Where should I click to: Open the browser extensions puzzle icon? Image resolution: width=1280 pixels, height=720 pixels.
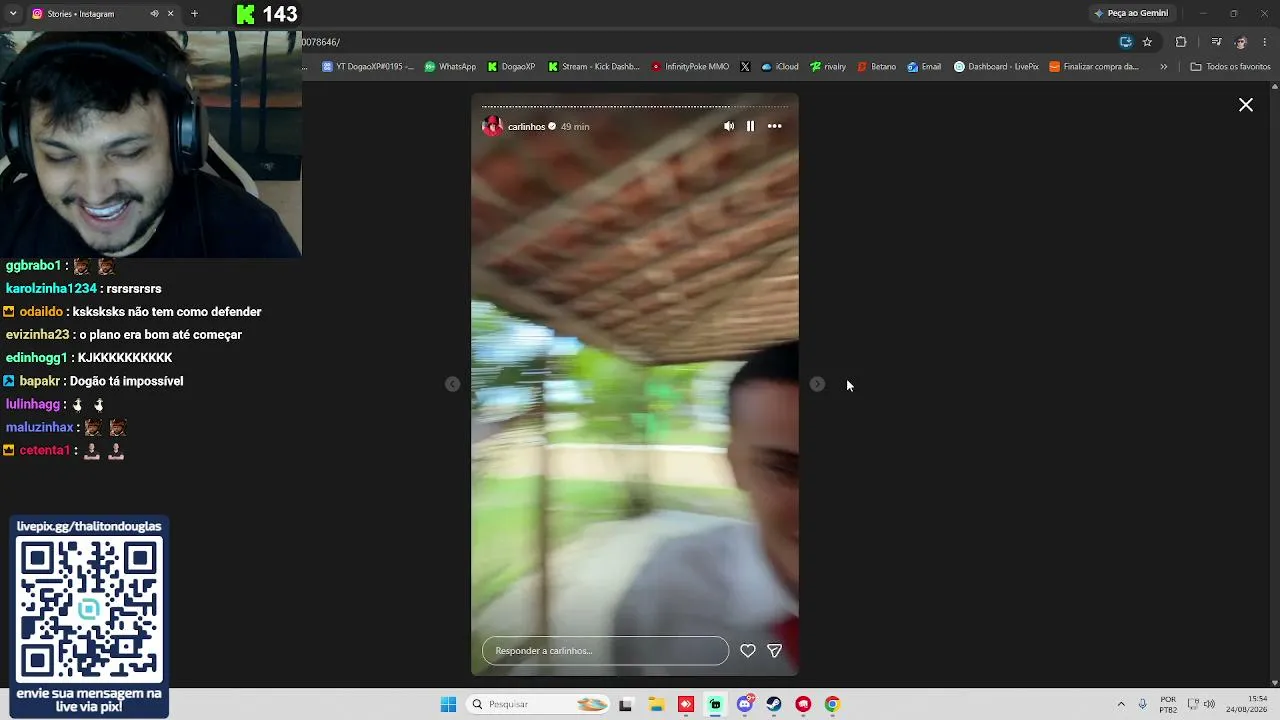1181,42
